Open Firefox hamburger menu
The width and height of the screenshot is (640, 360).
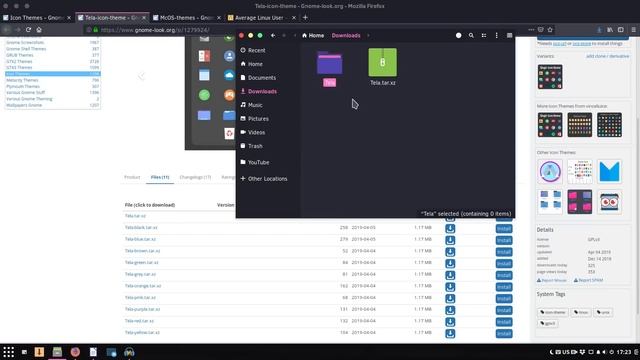pyautogui.click(x=633, y=29)
